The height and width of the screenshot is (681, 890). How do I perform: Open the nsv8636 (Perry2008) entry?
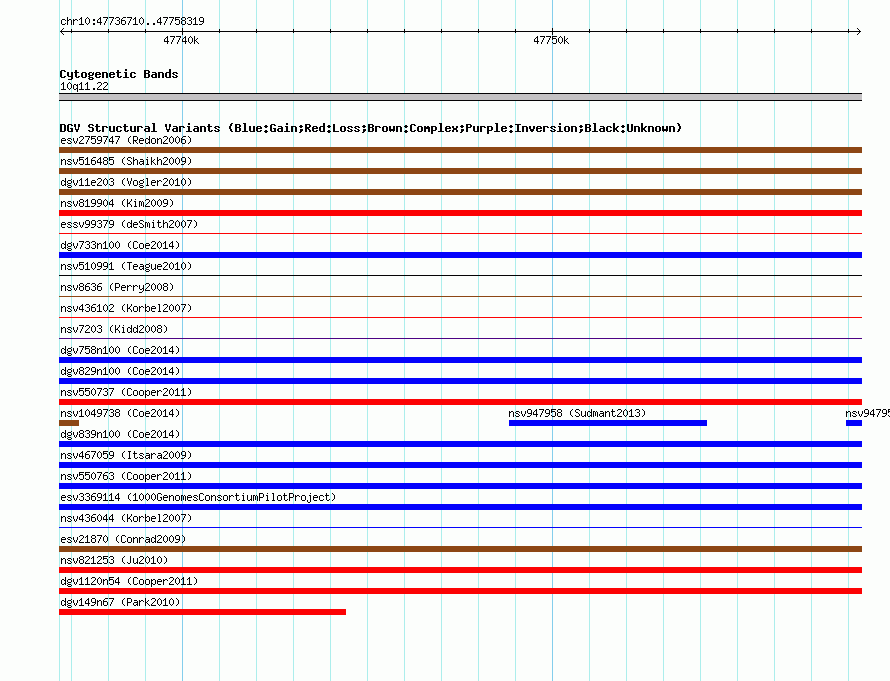[117, 287]
